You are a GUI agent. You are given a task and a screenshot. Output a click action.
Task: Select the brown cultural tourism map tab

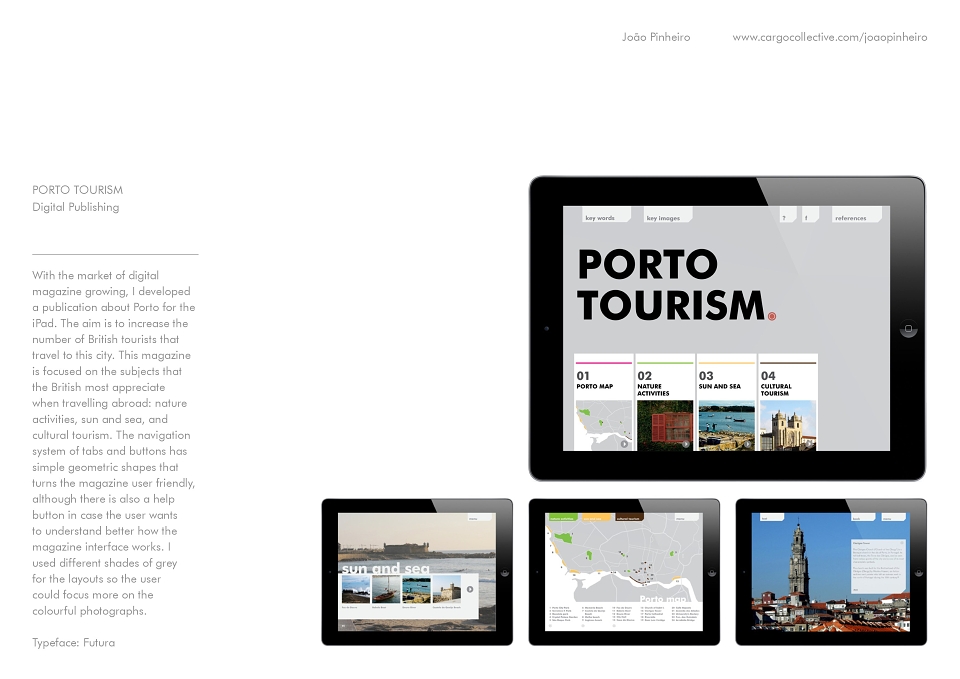pos(629,518)
